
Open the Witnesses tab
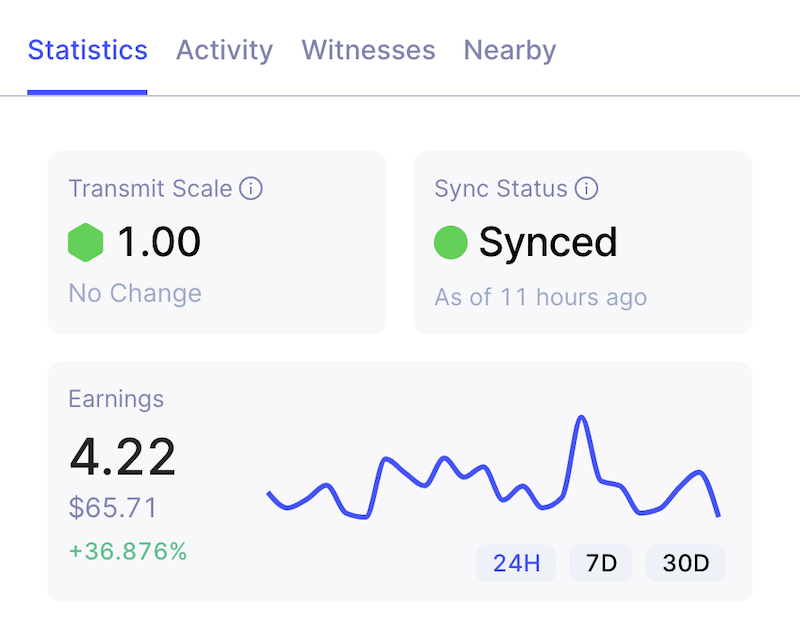point(368,50)
